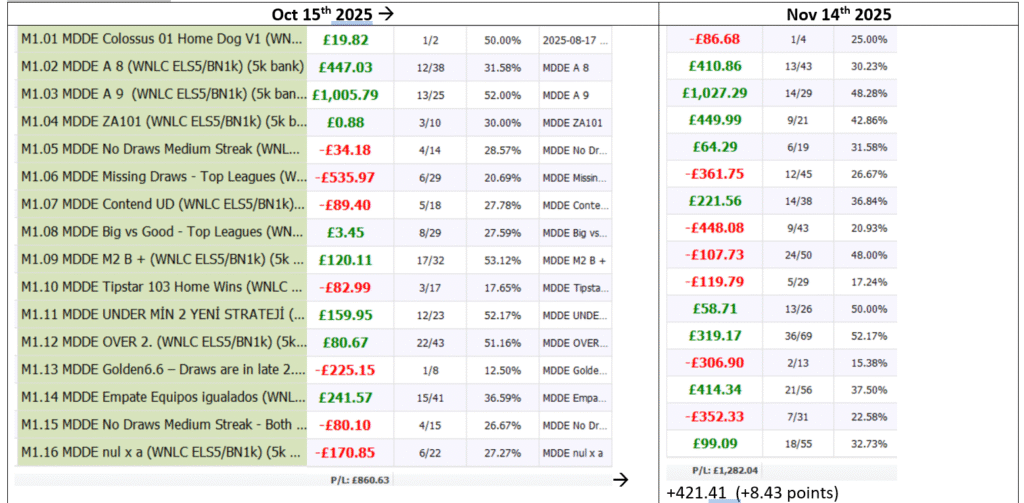Select the M1.16 MDDE nul x a row
The height and width of the screenshot is (503, 1024).
coord(160,452)
